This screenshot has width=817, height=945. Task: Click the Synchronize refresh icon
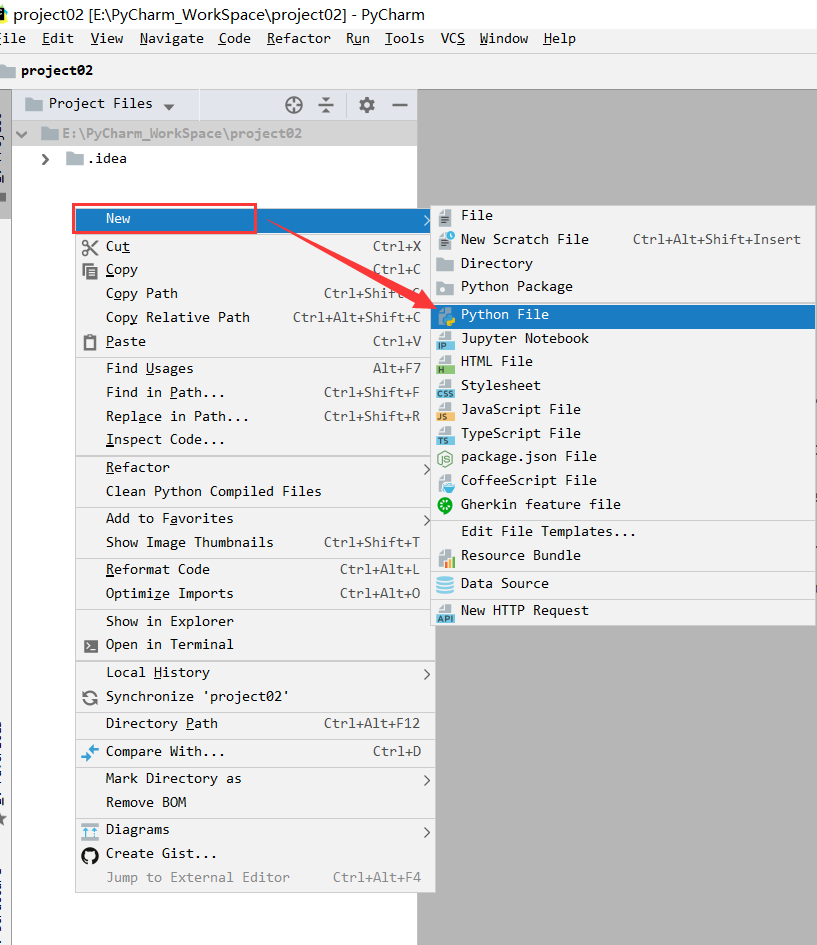(x=90, y=698)
